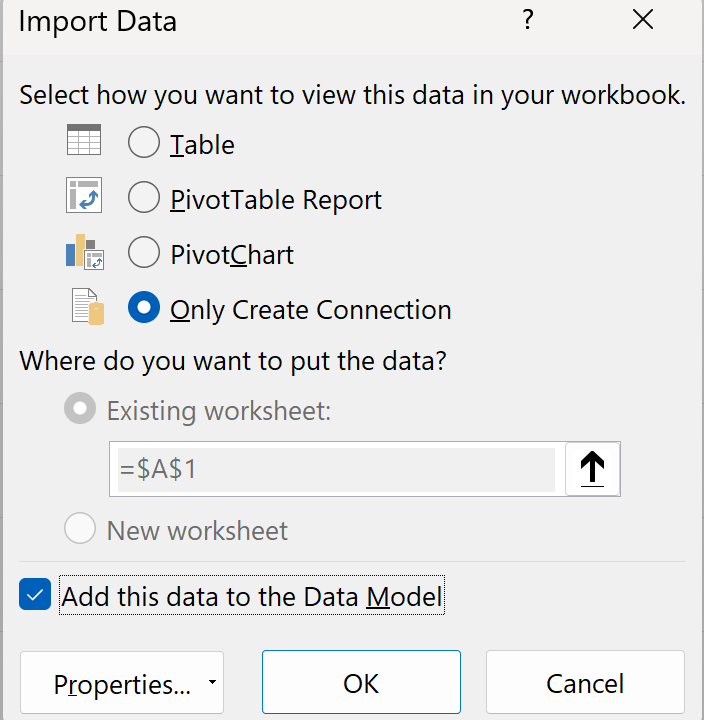Close the Import Data dialog window
Viewport: 704px width, 720px height.
click(643, 21)
